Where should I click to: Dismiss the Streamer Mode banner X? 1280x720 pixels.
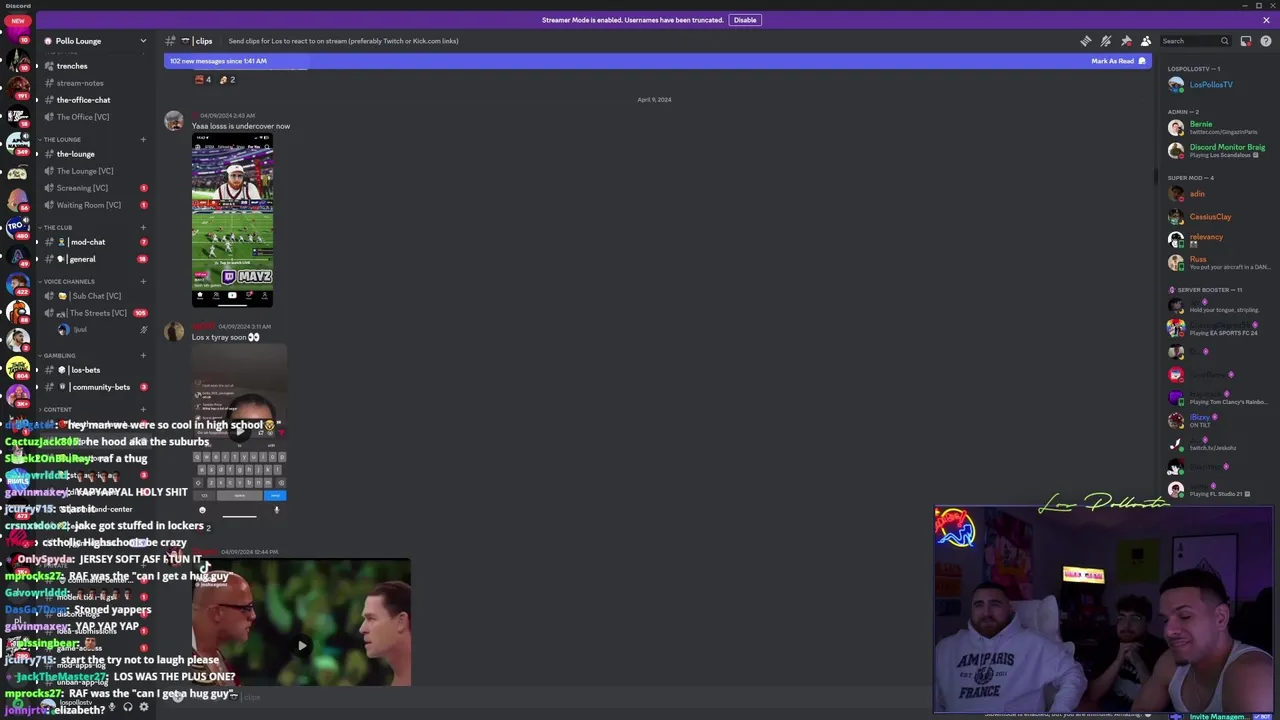[1266, 20]
